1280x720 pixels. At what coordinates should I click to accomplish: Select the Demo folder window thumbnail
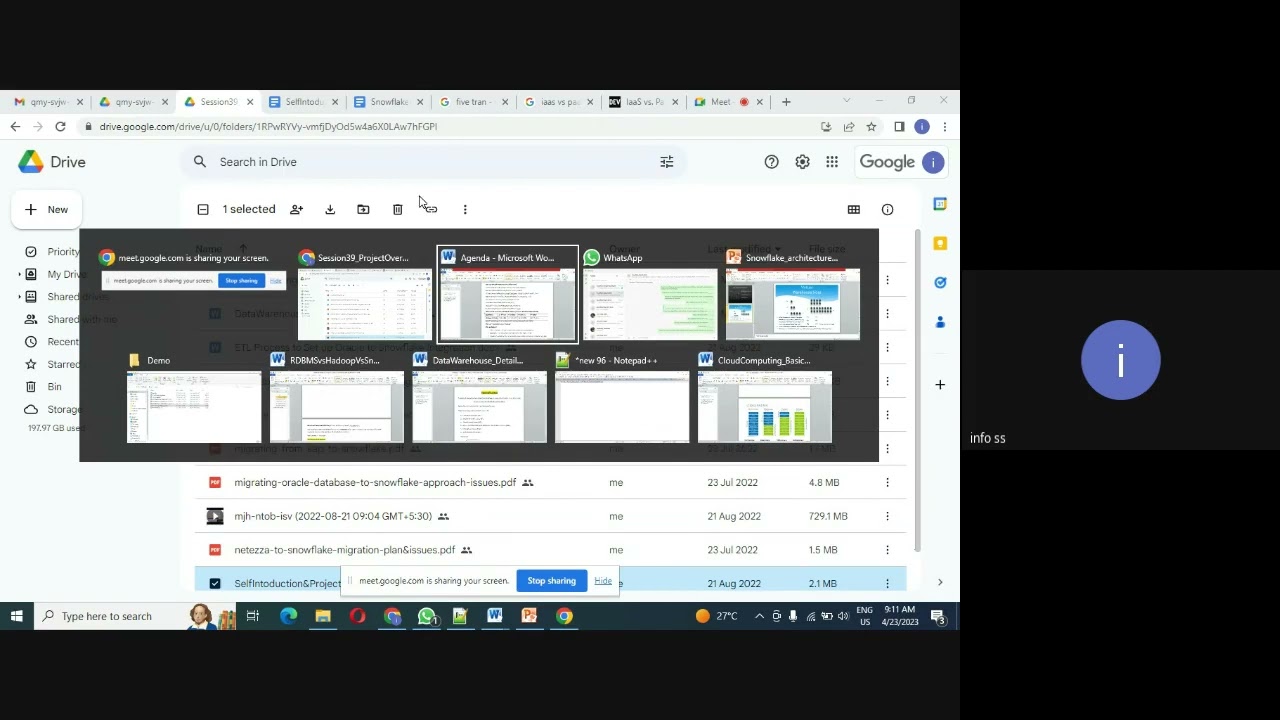point(194,397)
